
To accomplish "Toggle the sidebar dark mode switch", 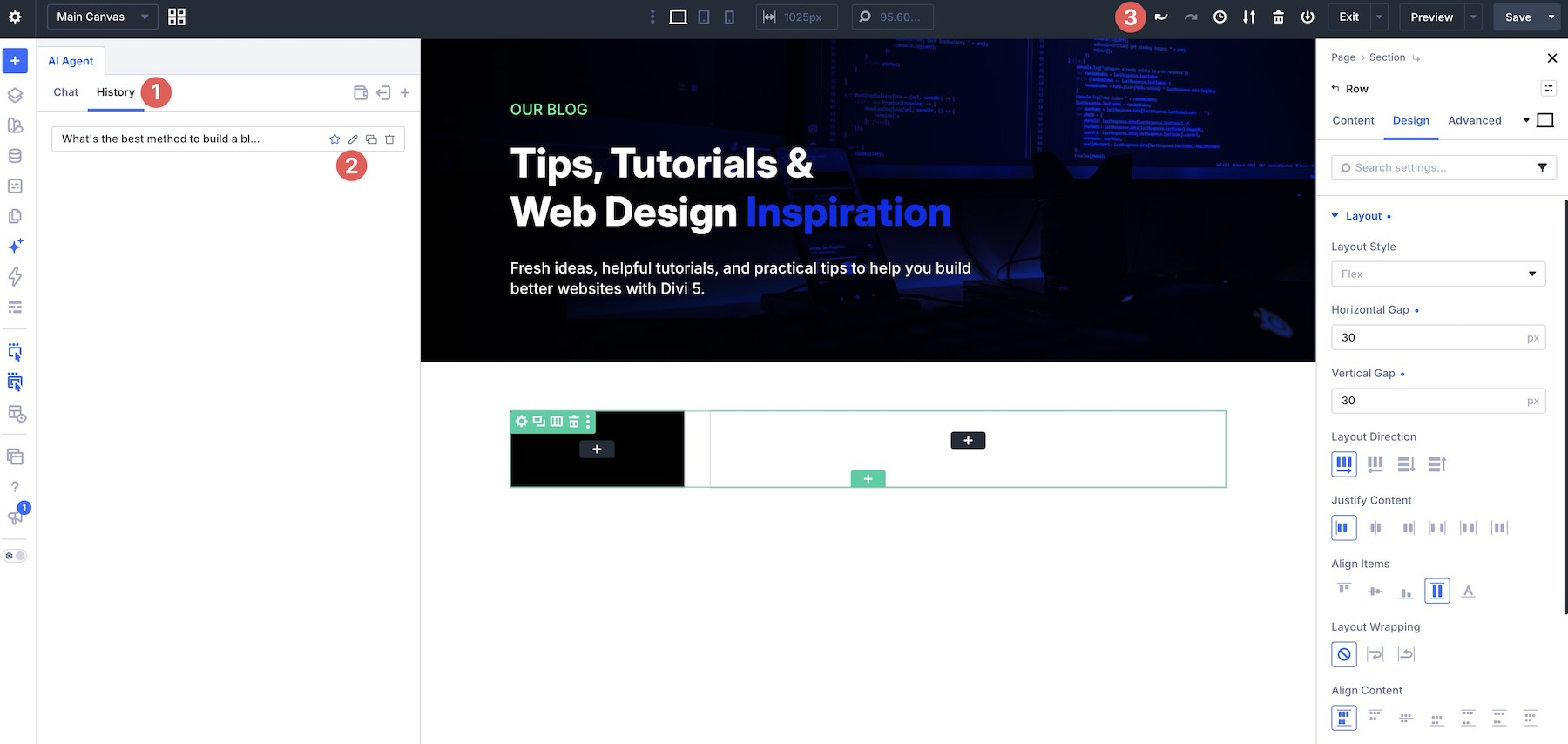I will [15, 556].
